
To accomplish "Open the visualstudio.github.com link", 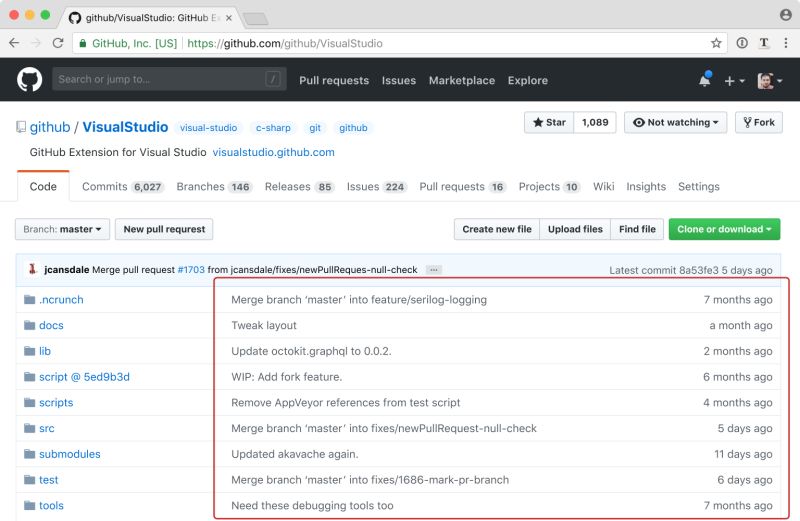I will pyautogui.click(x=273, y=152).
